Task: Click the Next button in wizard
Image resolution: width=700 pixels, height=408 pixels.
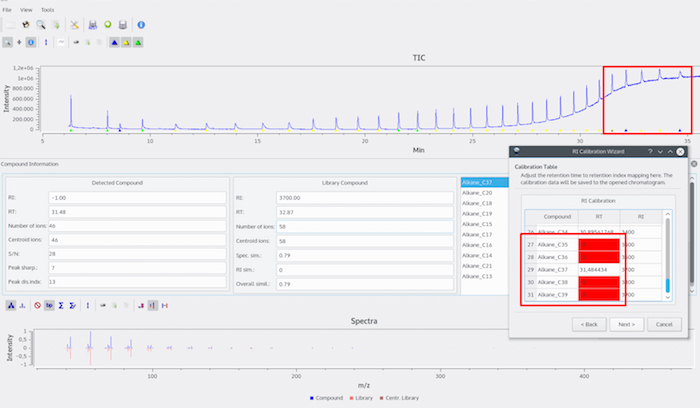Action: 624,324
